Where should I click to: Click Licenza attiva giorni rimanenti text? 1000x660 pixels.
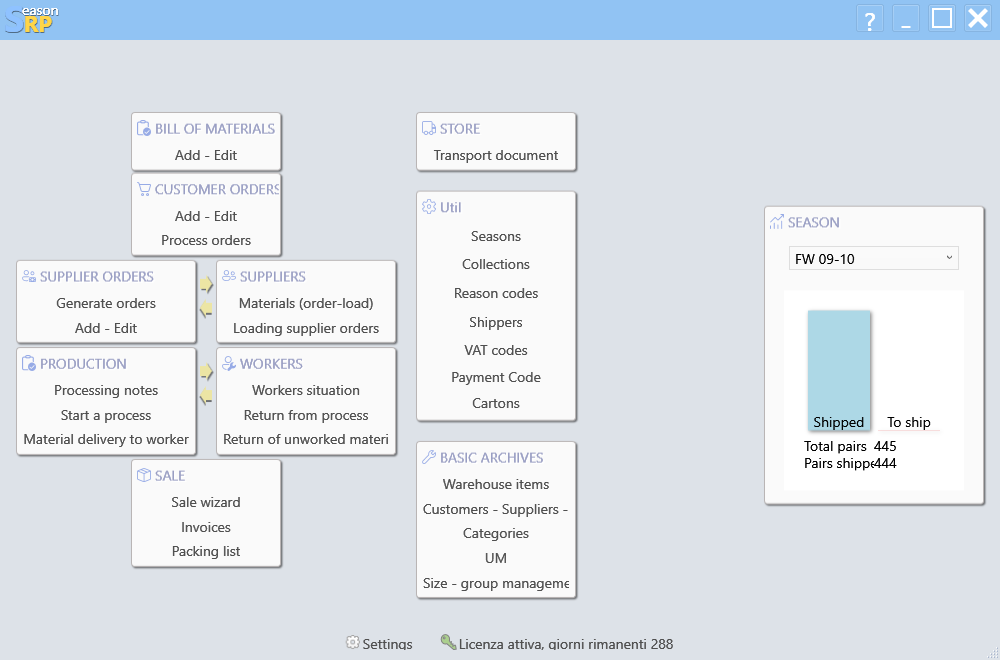[566, 644]
